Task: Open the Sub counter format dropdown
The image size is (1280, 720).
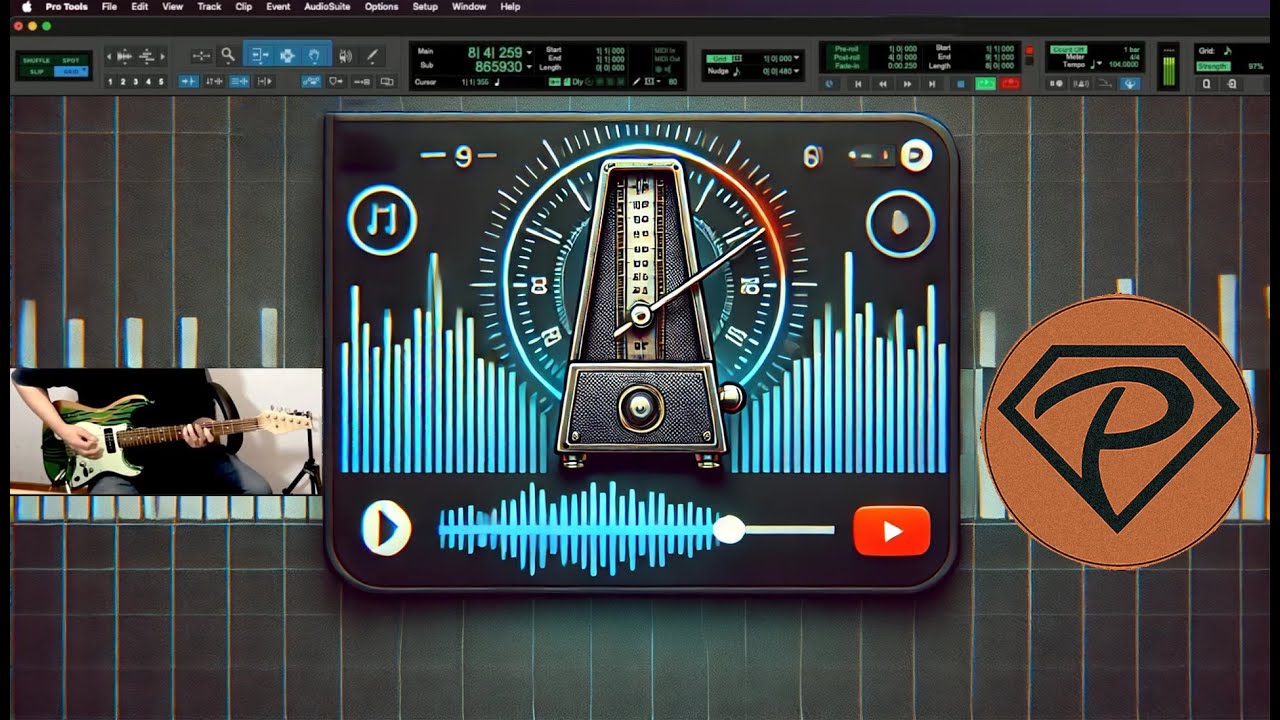Action: click(529, 66)
